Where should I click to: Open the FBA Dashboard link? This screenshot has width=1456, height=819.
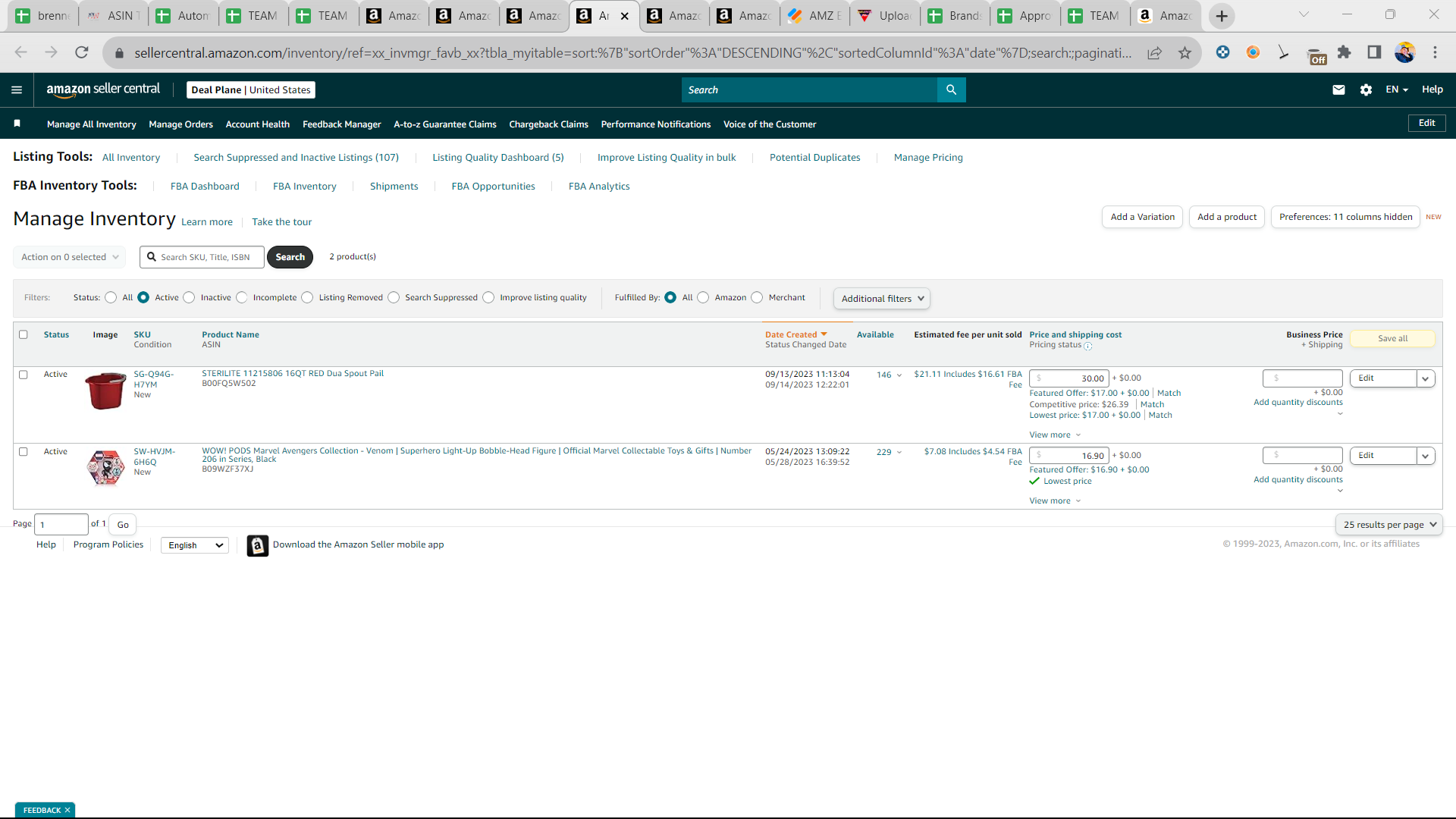click(205, 187)
